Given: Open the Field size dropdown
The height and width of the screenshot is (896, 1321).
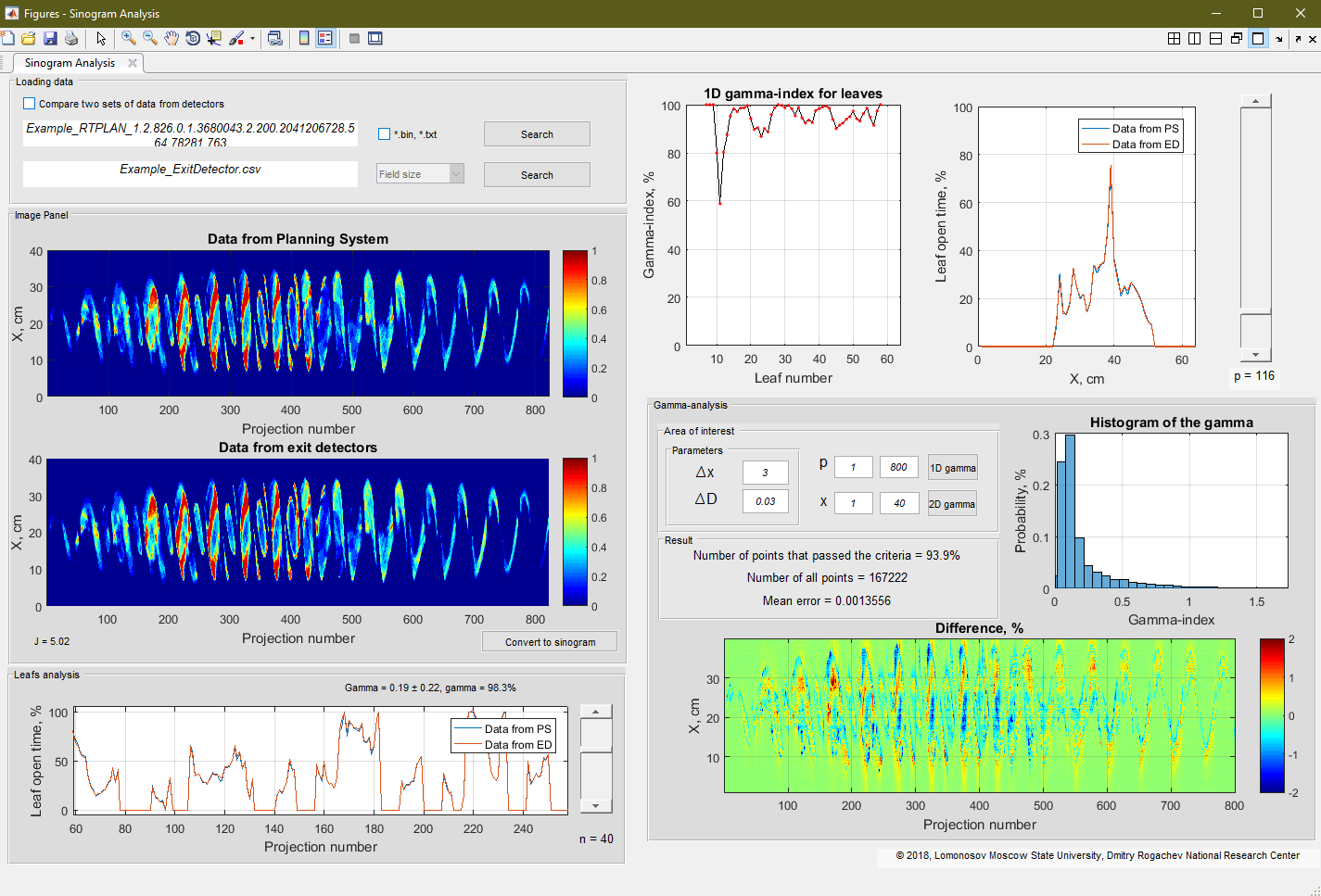Looking at the screenshot, I should [x=420, y=174].
